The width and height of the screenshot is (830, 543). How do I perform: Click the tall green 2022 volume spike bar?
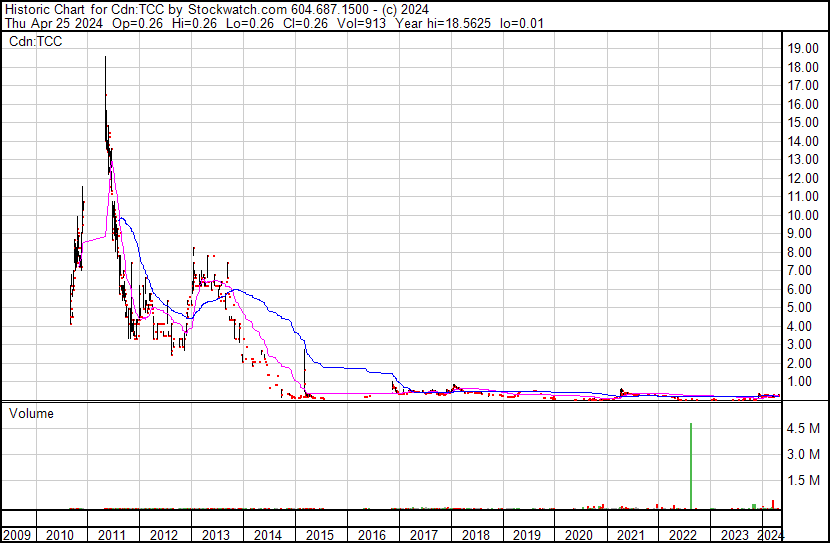691,466
